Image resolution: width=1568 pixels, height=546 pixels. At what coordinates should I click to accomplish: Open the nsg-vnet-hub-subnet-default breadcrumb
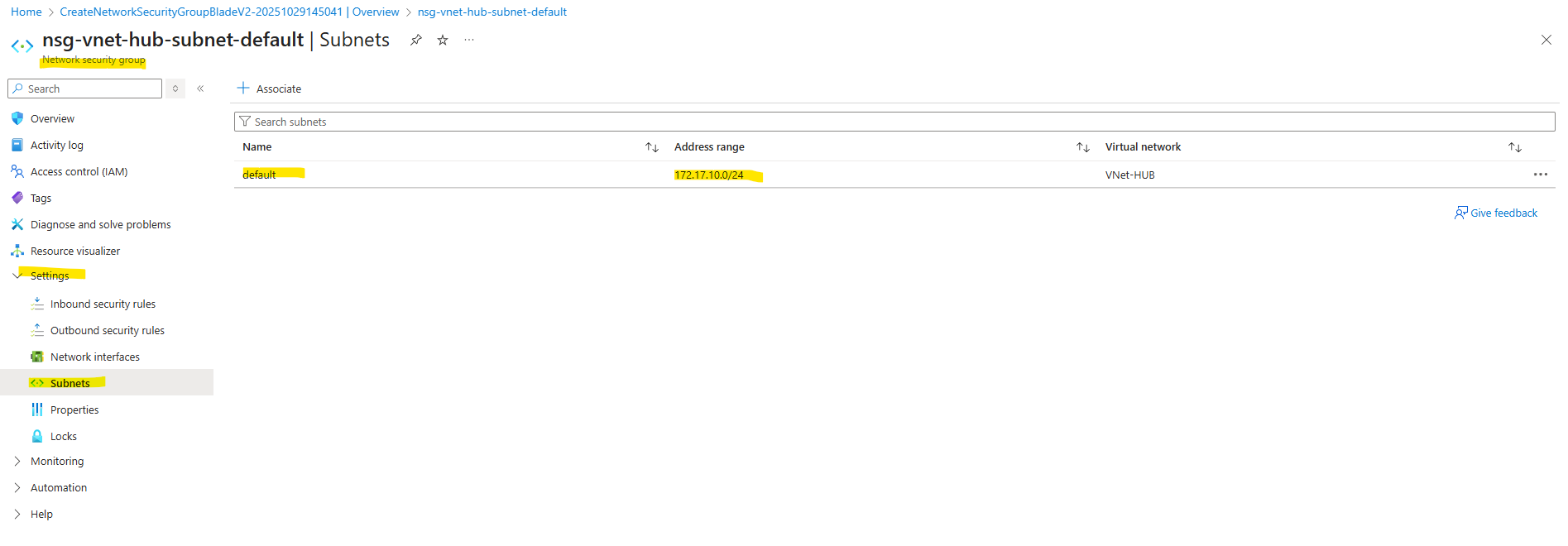click(x=492, y=12)
